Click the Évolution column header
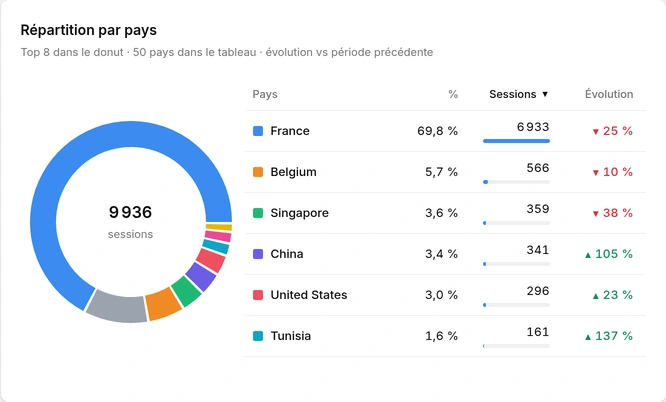 [x=609, y=94]
